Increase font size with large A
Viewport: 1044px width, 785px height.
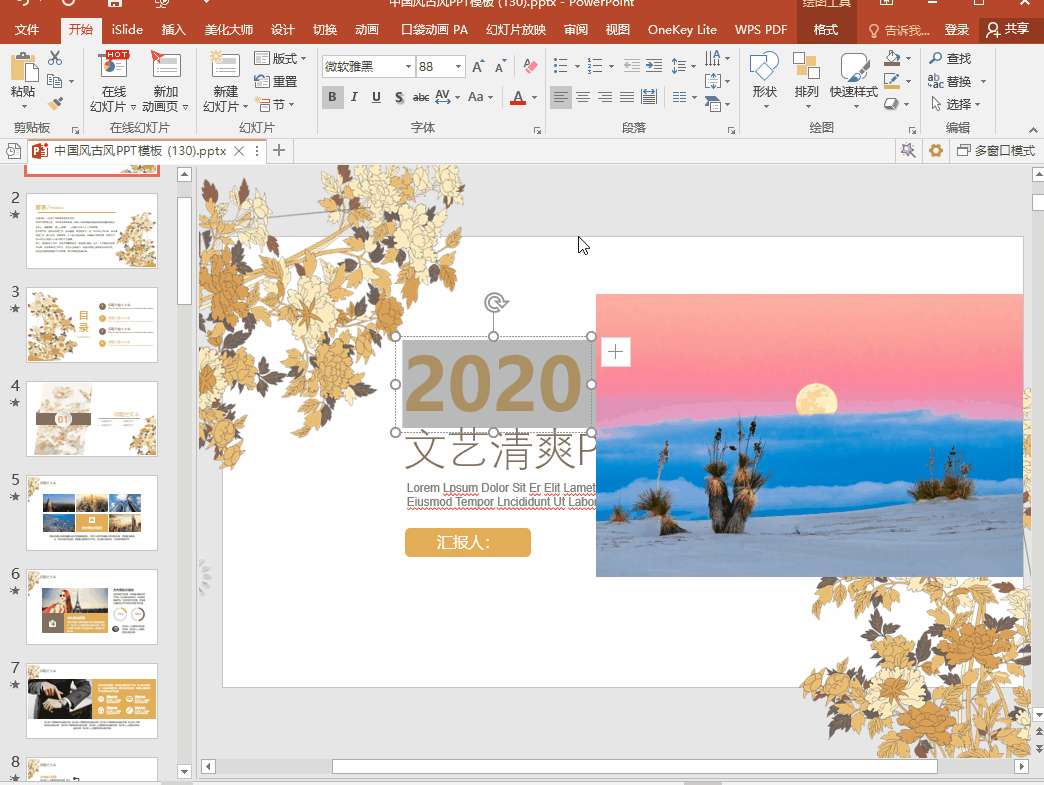(x=477, y=67)
